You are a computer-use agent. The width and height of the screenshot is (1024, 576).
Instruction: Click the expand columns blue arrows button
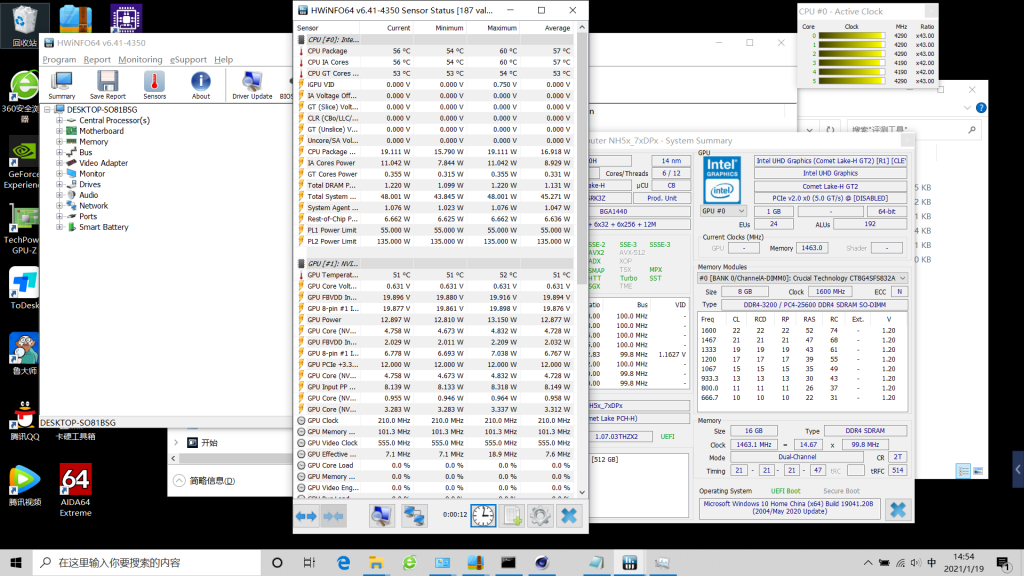click(306, 516)
